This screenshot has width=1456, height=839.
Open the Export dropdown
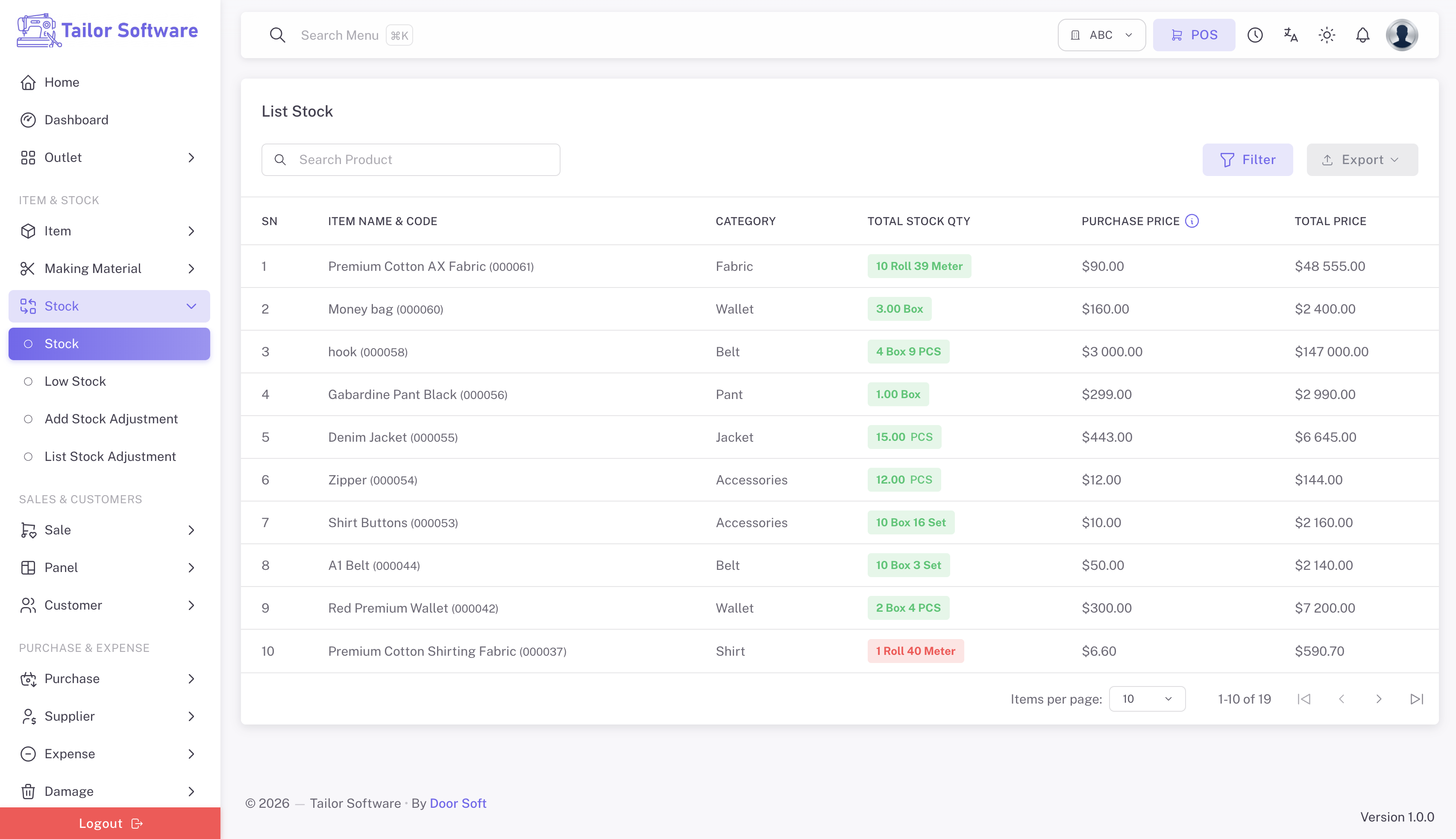coord(1362,160)
